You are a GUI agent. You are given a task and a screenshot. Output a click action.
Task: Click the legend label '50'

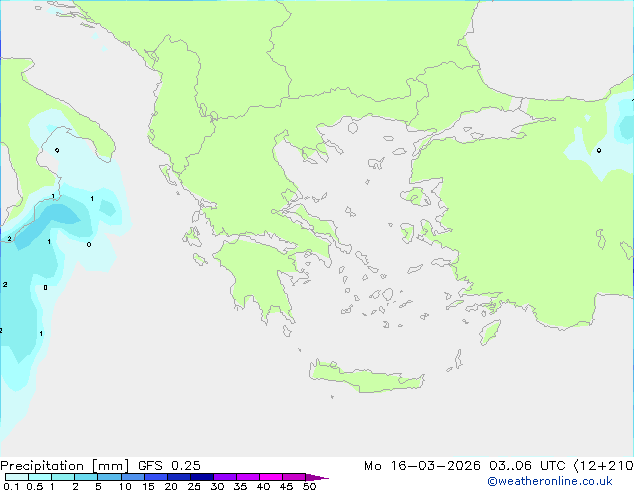pos(310,486)
